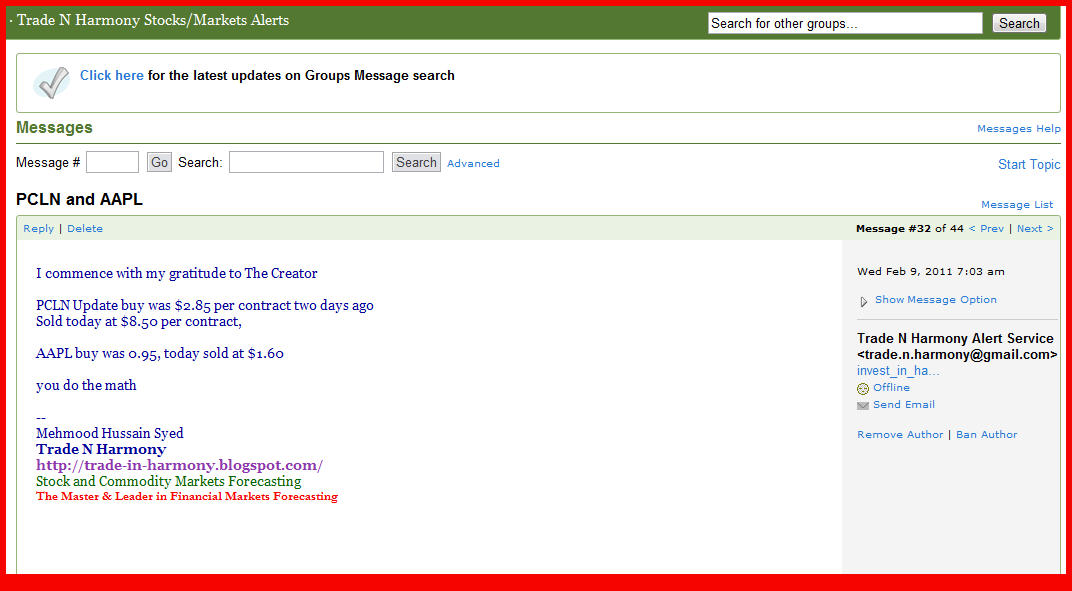This screenshot has height=591, width=1072.
Task: Click the bold 'Trade N Harmony' signature line
Action: click(x=101, y=449)
